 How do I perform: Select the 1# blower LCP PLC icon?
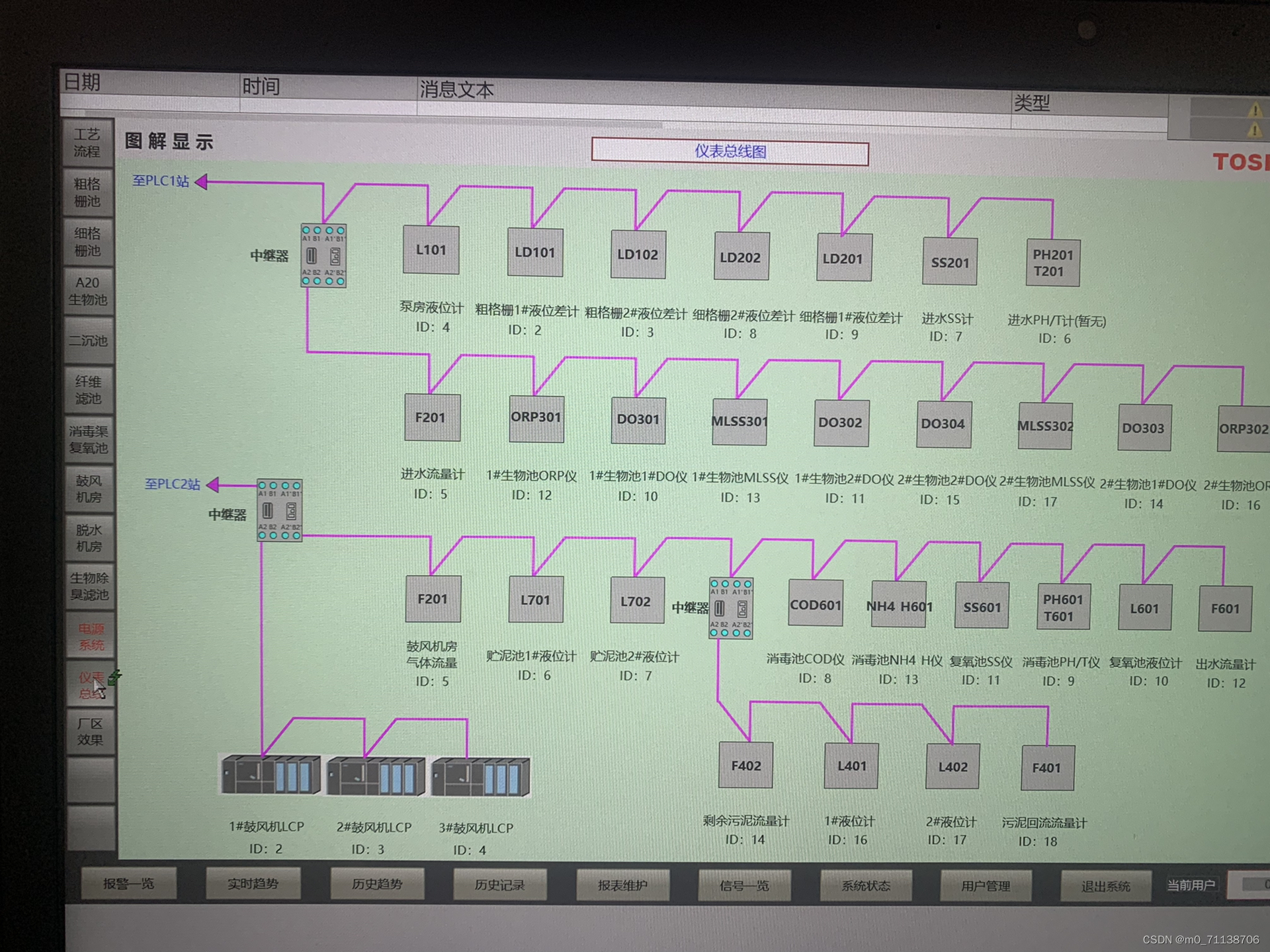point(271,775)
